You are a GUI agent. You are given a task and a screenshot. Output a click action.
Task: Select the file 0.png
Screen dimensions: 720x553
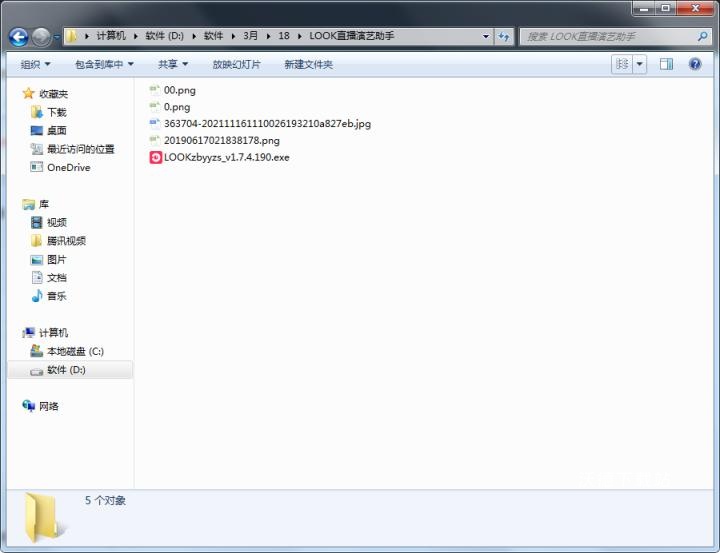pyautogui.click(x=177, y=107)
